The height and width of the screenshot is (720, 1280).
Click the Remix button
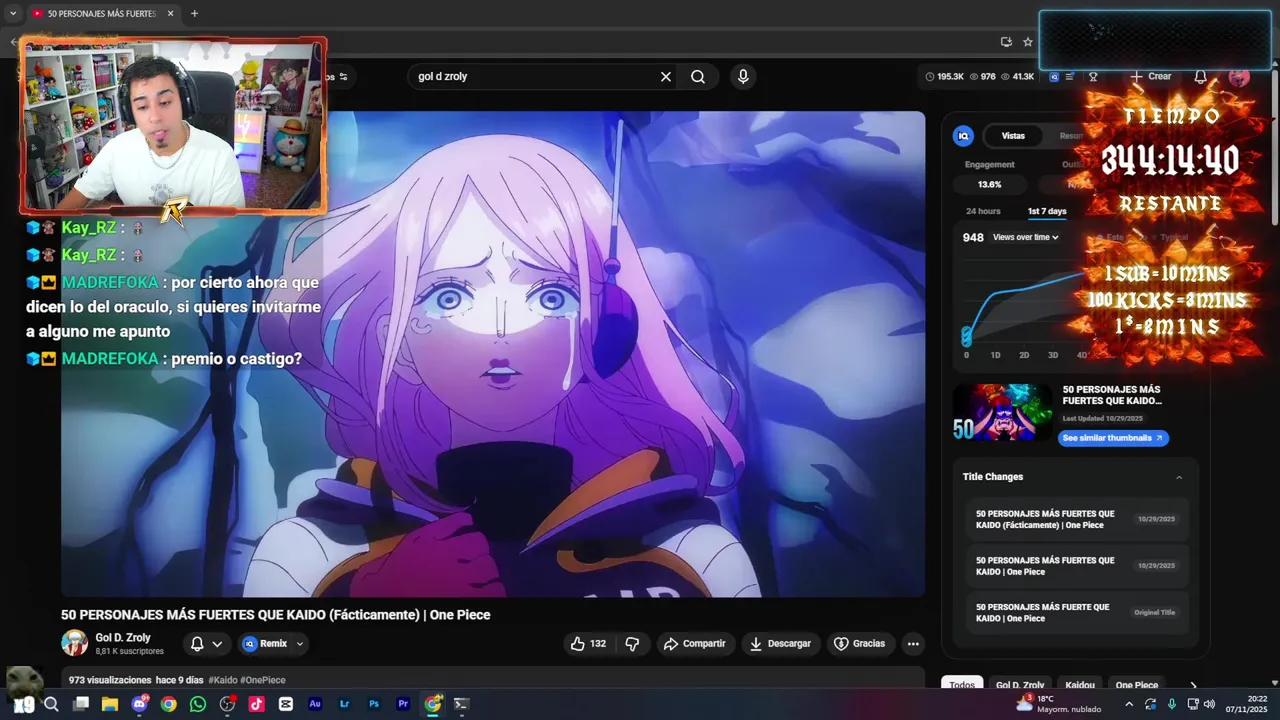pyautogui.click(x=265, y=644)
